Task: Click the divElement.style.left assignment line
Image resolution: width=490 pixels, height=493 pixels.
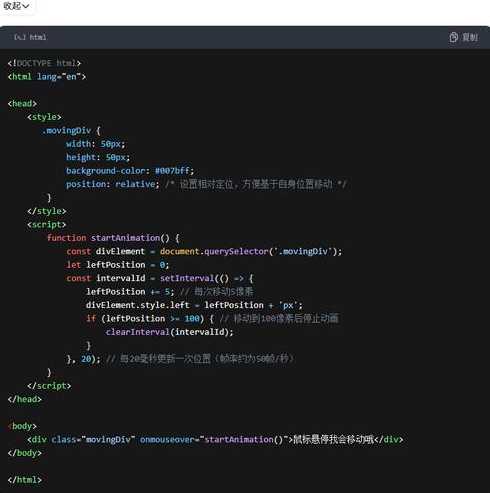Action: [x=194, y=305]
